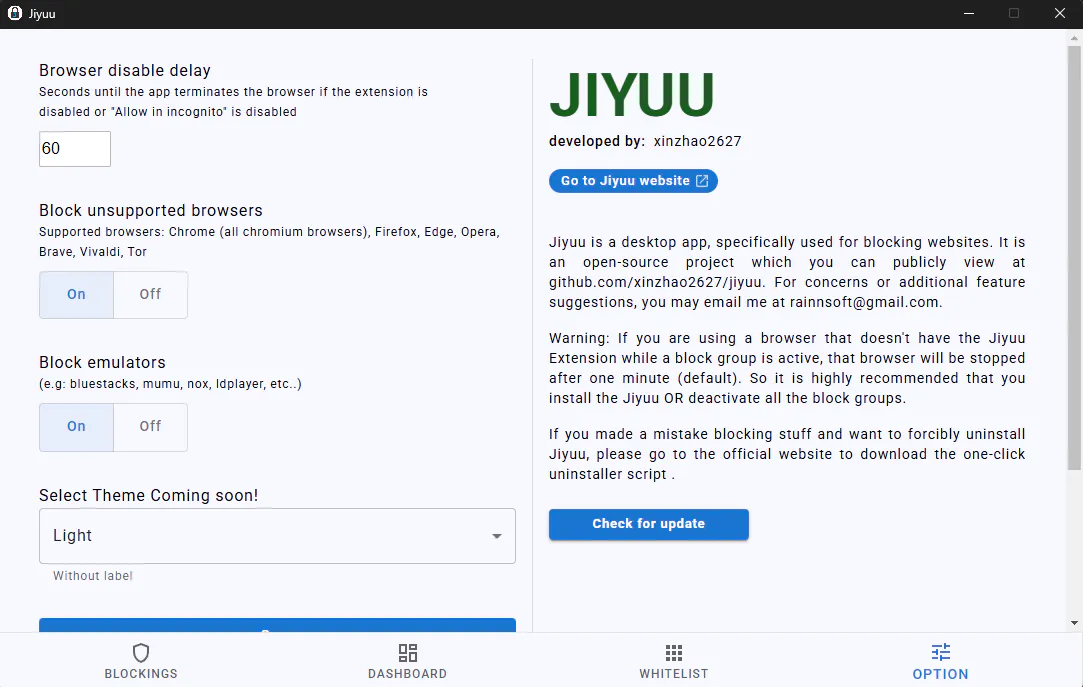Switch to the BLOCKINGS tab
This screenshot has width=1083, height=687.
point(141,661)
